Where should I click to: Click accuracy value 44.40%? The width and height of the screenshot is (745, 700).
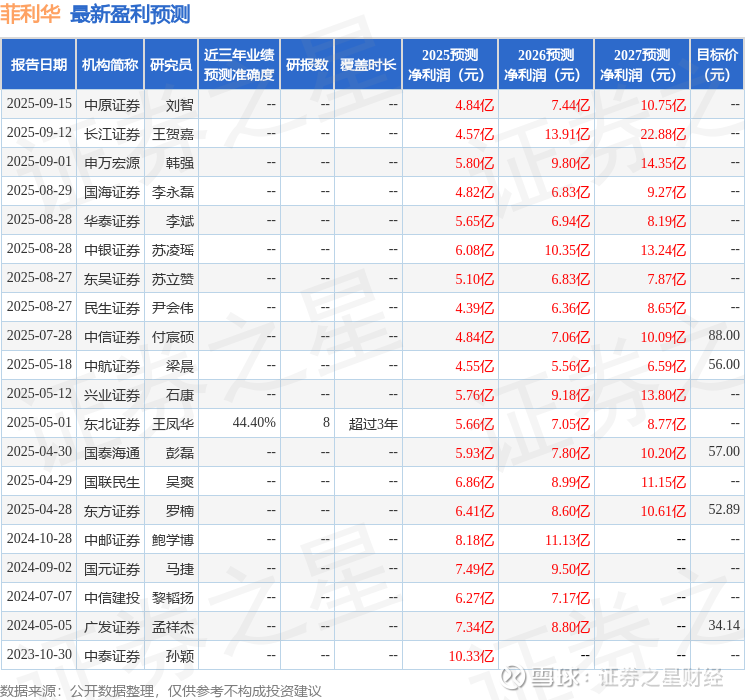point(254,422)
